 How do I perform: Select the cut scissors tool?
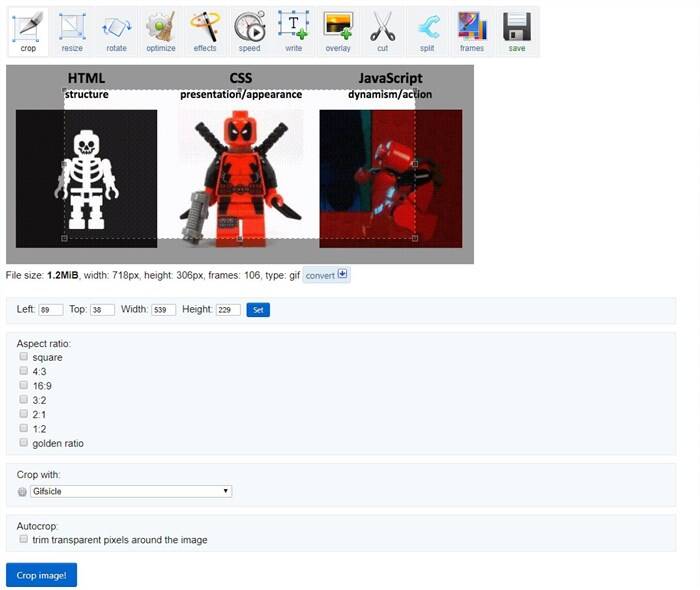(382, 30)
